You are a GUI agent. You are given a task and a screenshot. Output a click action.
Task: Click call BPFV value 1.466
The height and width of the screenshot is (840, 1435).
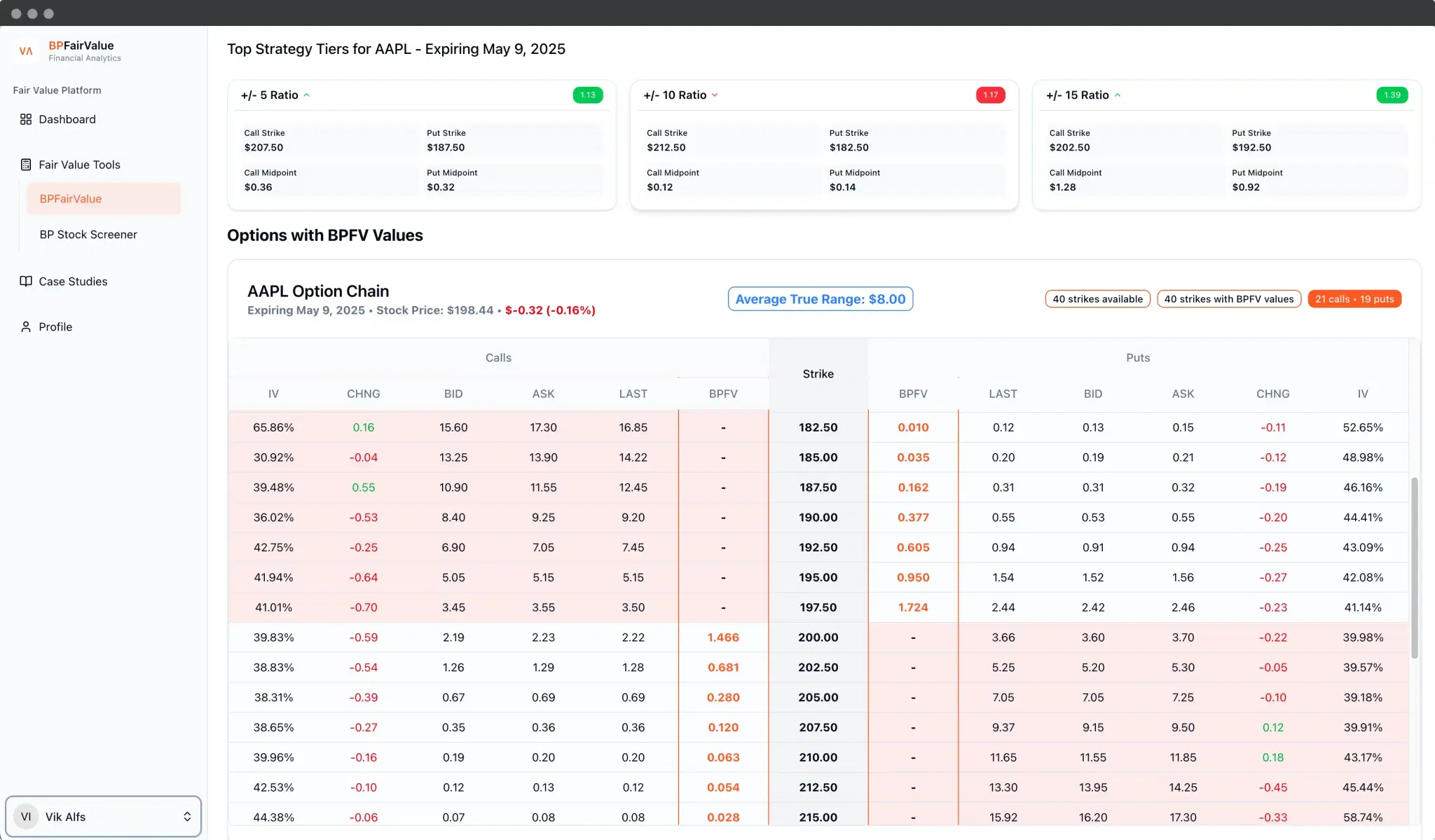[x=723, y=638]
